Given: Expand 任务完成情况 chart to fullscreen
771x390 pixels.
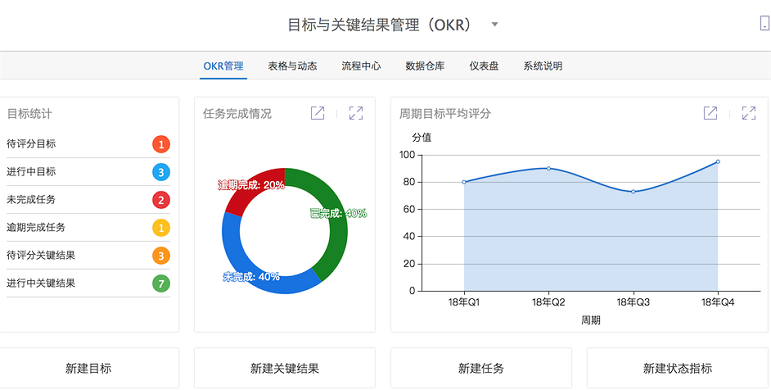Looking at the screenshot, I should click(356, 113).
